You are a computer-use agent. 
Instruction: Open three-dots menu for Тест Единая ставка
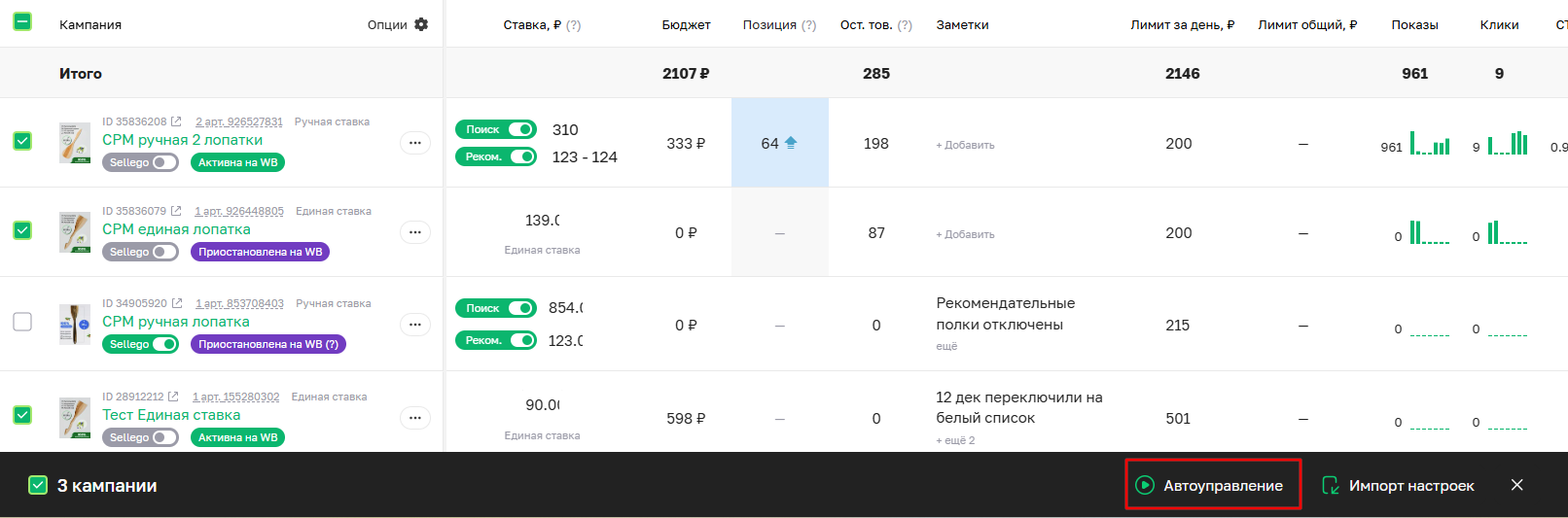click(x=415, y=418)
